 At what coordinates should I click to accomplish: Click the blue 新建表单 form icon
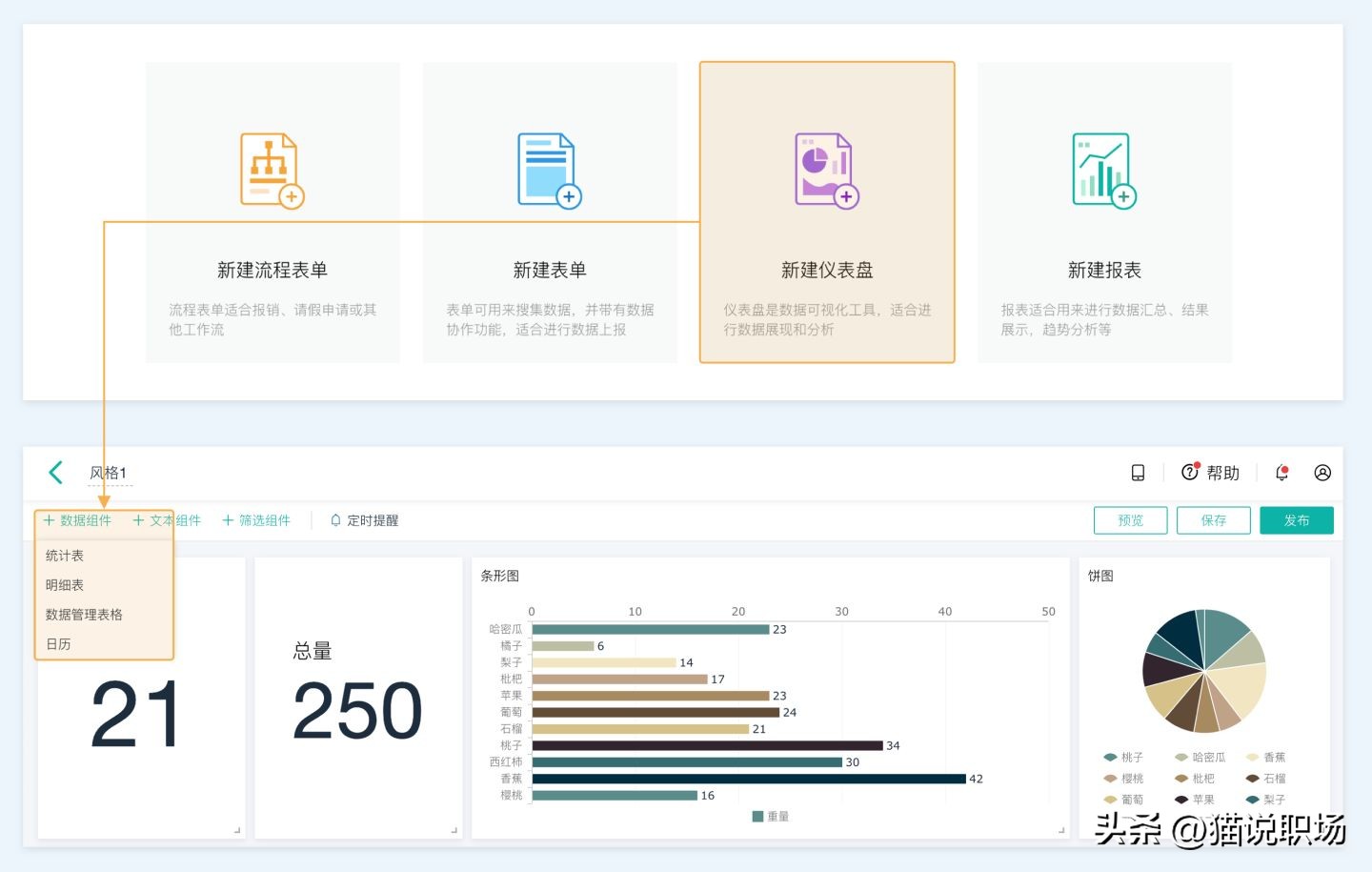550,171
